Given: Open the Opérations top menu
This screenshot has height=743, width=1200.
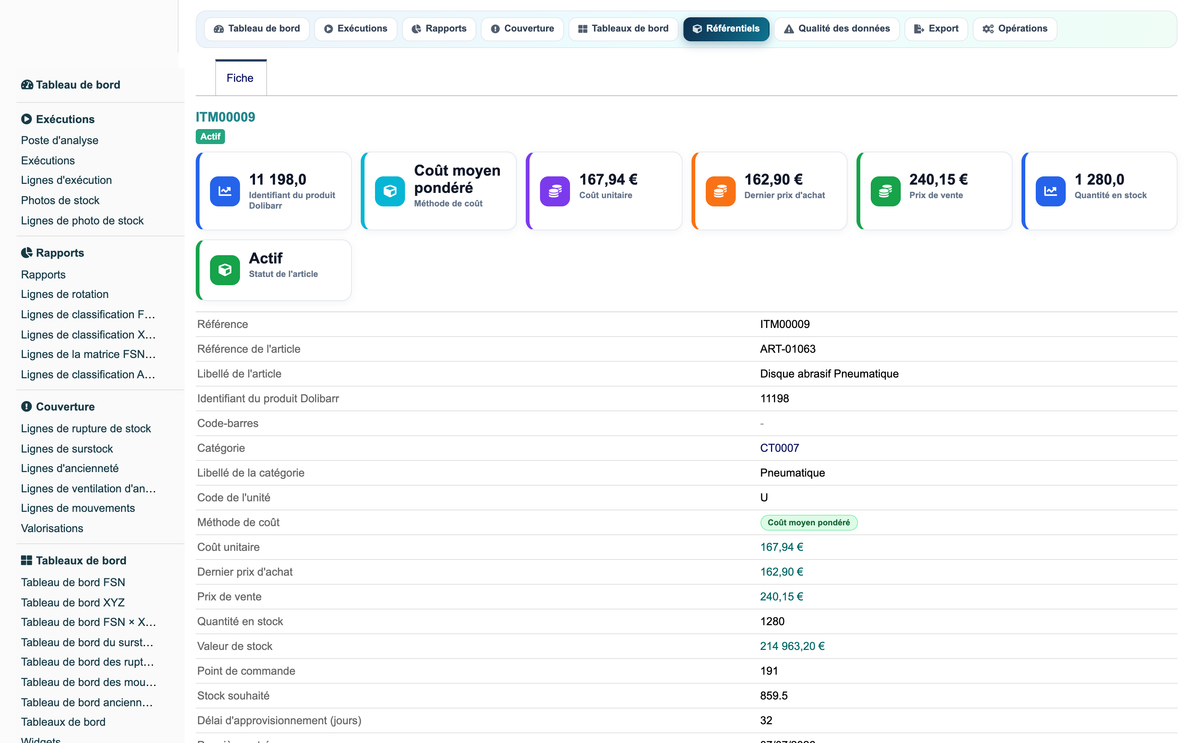Looking at the screenshot, I should (x=1015, y=29).
